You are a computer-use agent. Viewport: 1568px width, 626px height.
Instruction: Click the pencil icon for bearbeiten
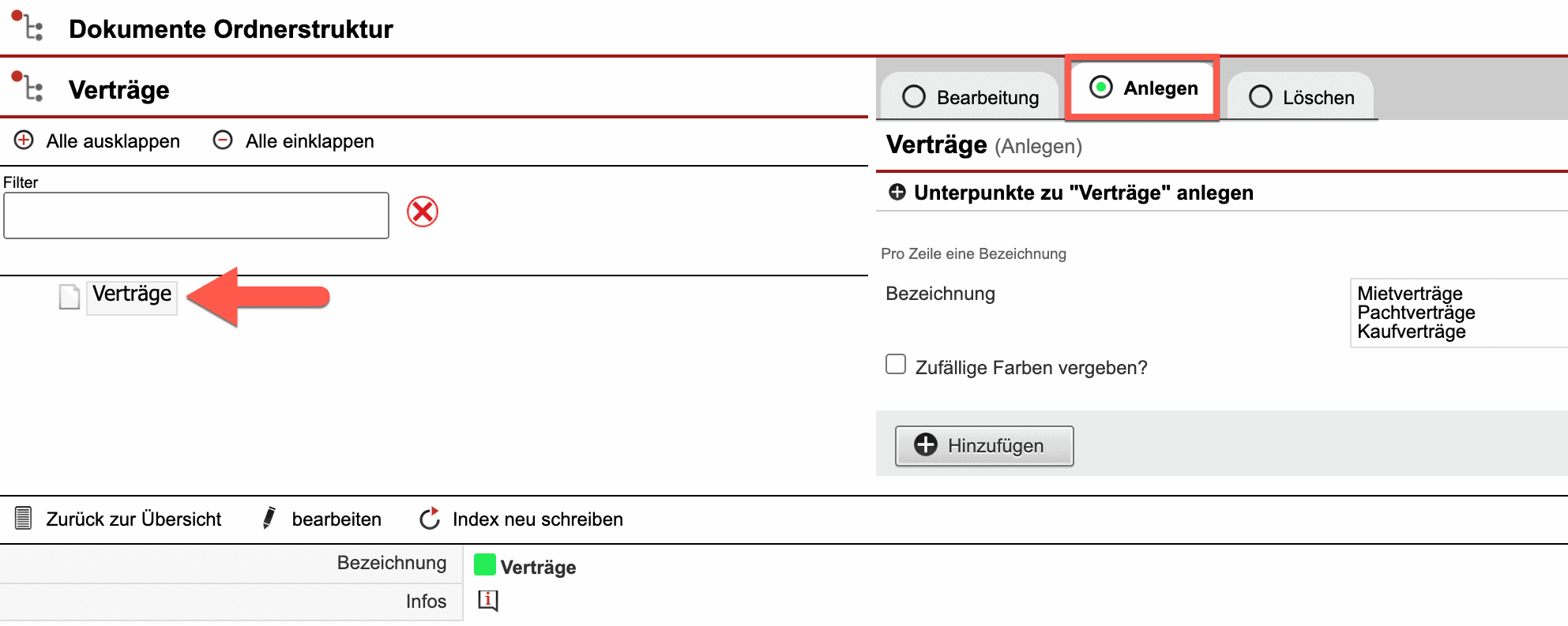pos(269,519)
